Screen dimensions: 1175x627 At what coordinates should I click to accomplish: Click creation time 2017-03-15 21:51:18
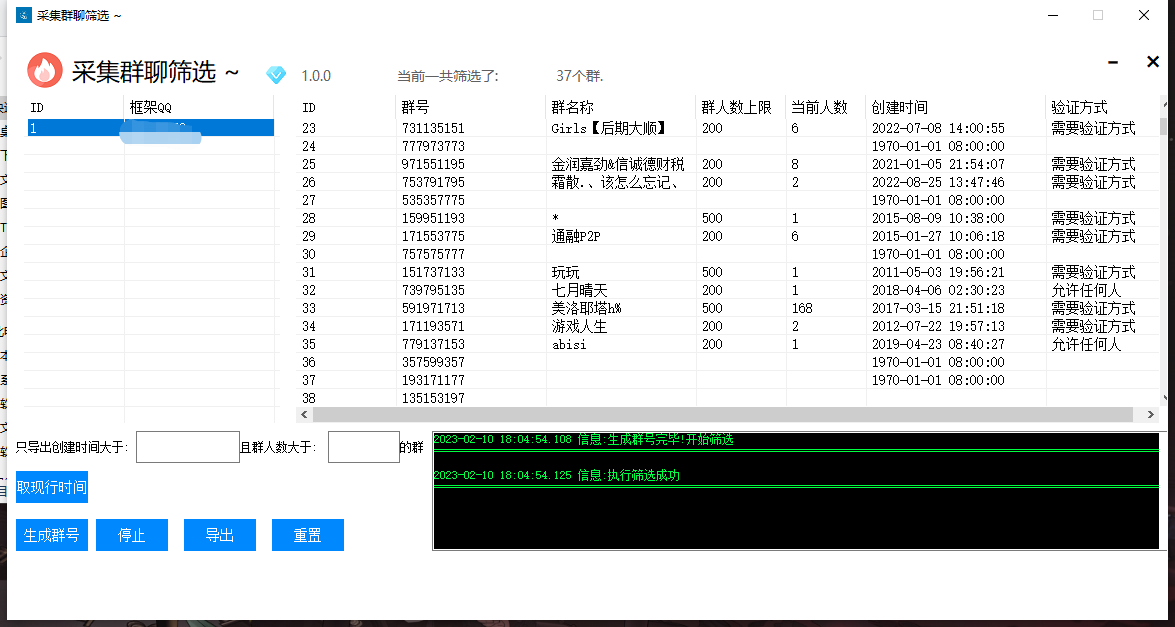(938, 308)
